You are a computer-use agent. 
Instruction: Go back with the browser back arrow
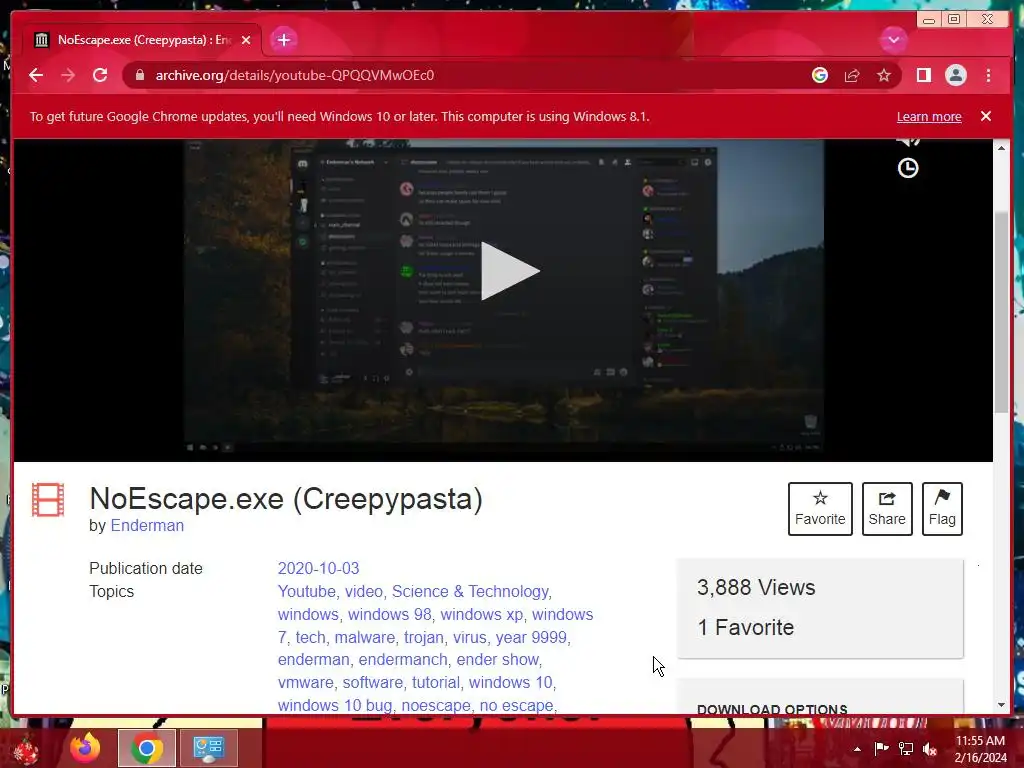[x=36, y=75]
